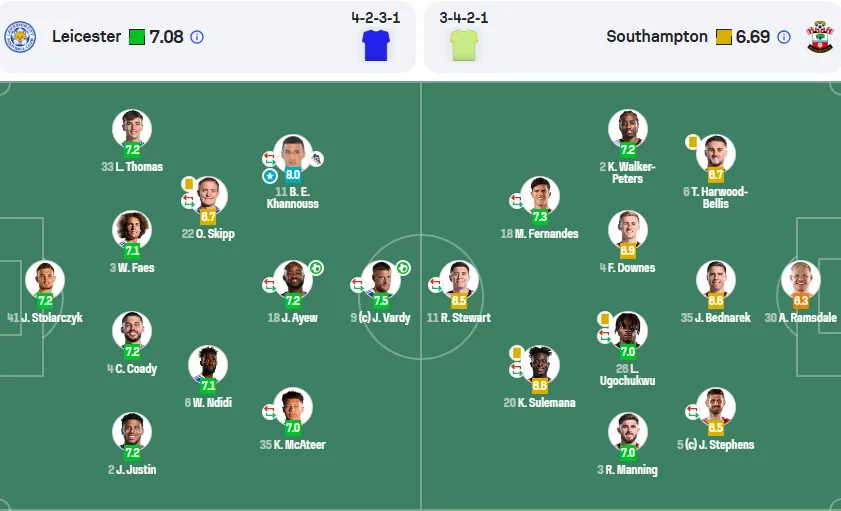Select the Southampton team name
Viewport: 841px width, 511px height.
tap(657, 36)
